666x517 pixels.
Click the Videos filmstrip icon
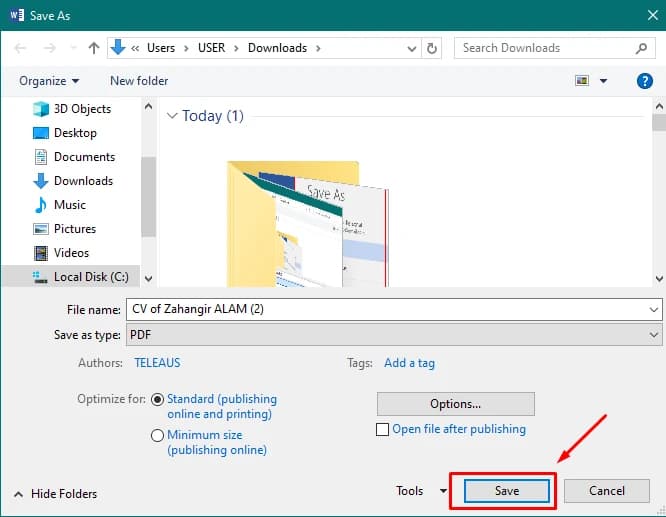tap(41, 253)
